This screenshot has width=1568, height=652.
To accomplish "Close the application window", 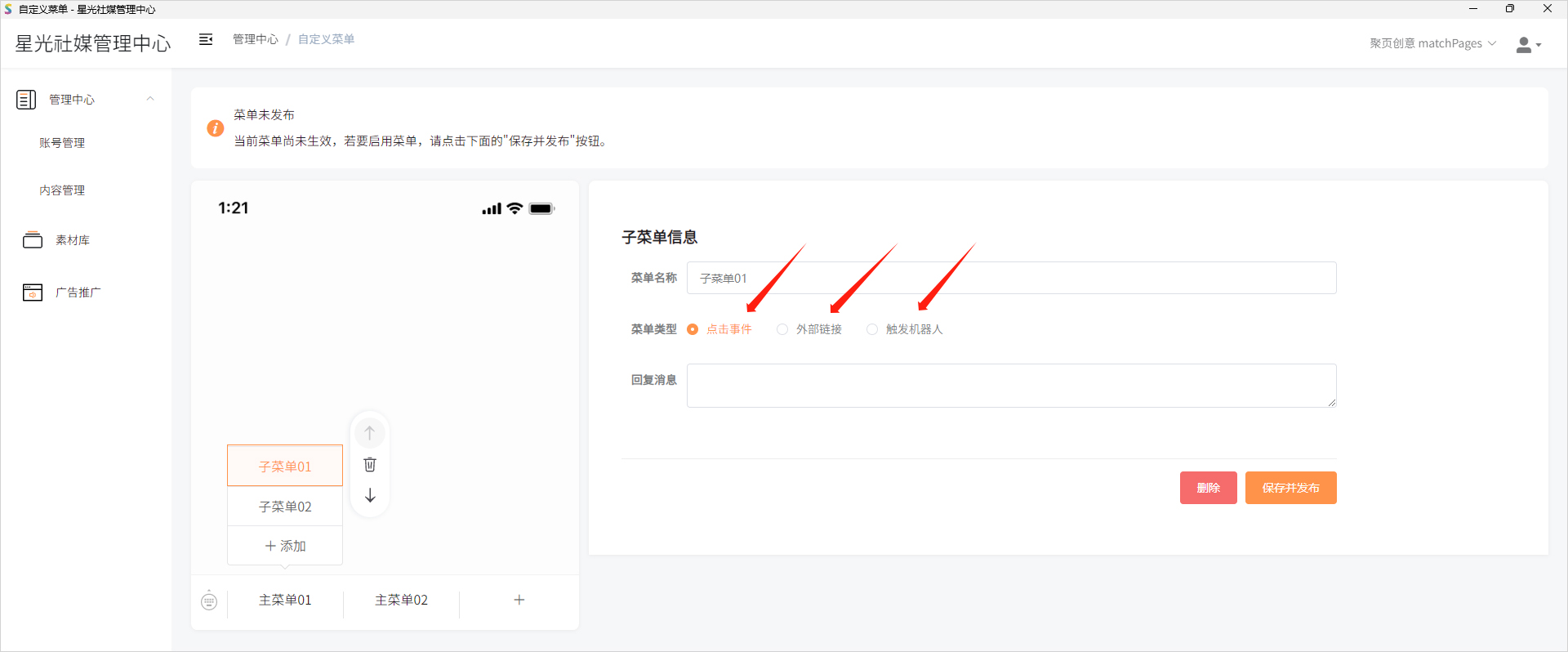I will 1547,9.
